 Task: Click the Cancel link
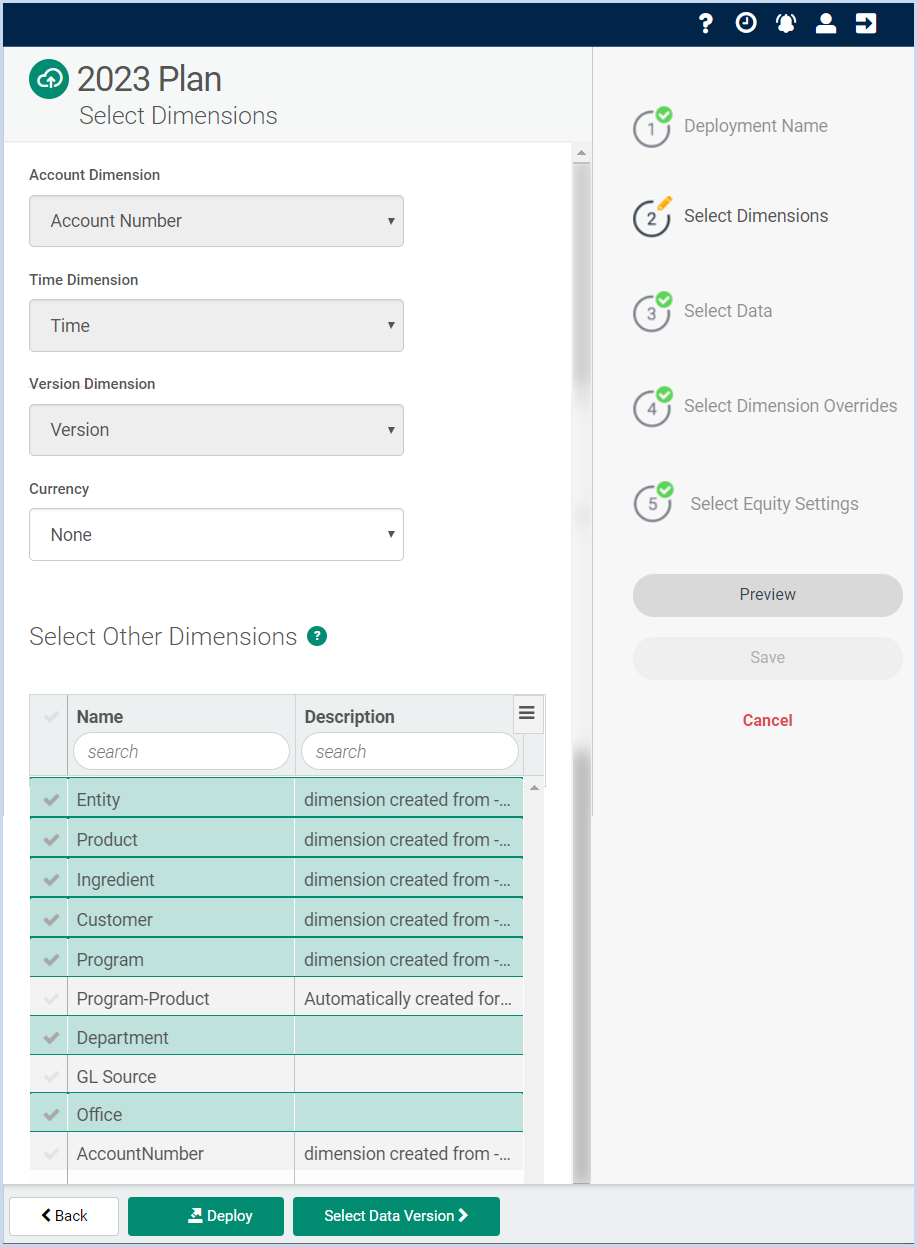pos(768,720)
